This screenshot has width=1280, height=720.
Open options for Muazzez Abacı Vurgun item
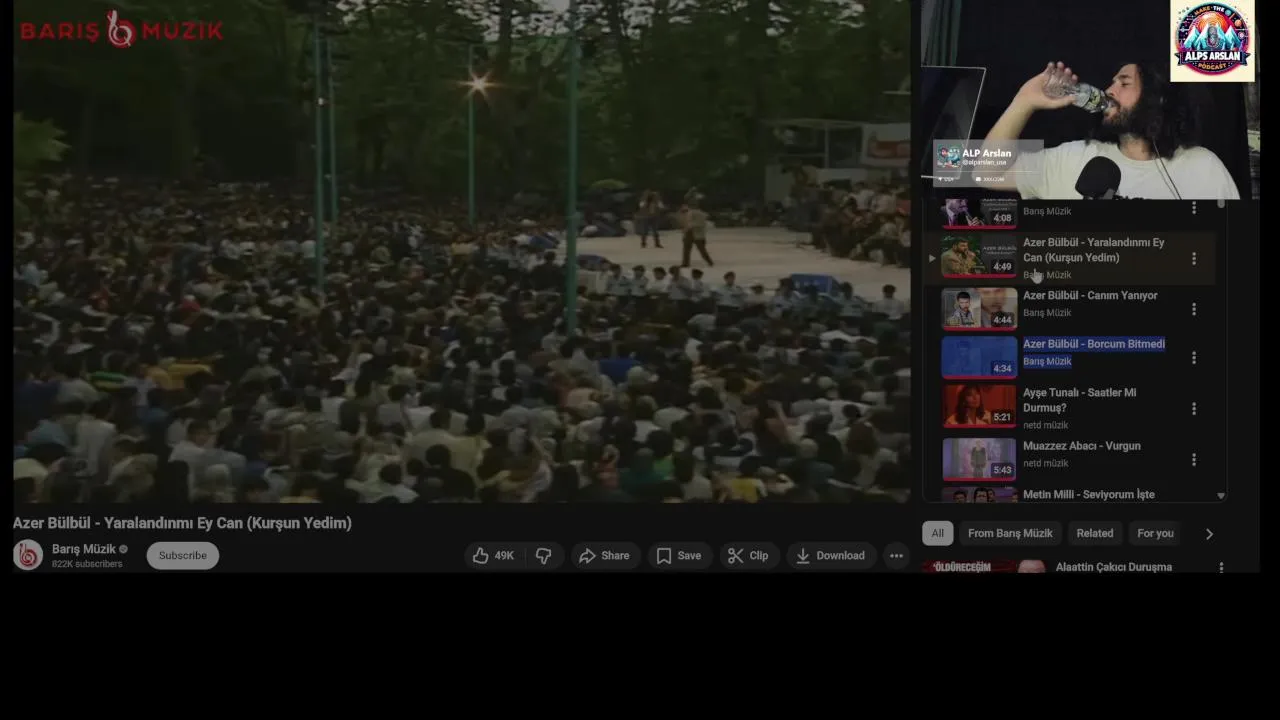[x=1193, y=460]
